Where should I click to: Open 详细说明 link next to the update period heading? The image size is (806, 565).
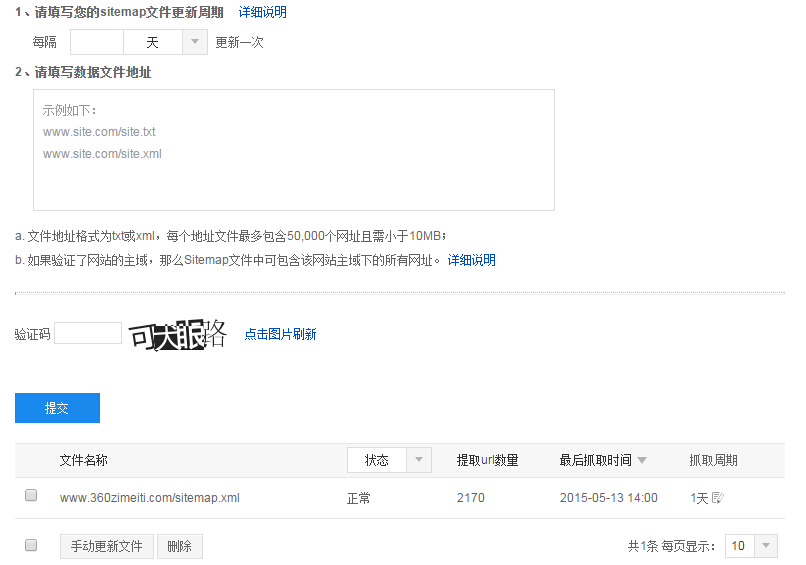262,12
